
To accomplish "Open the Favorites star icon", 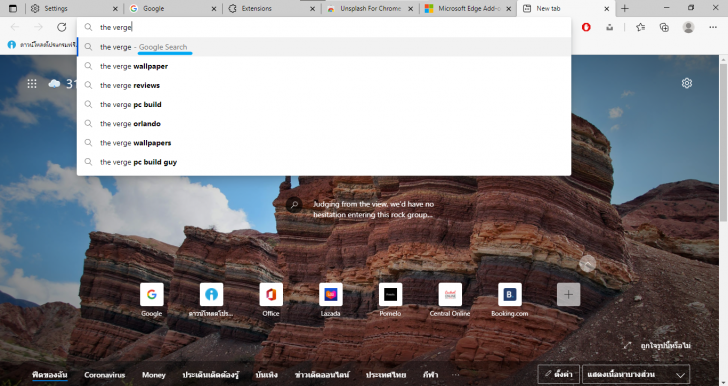I will click(x=641, y=27).
